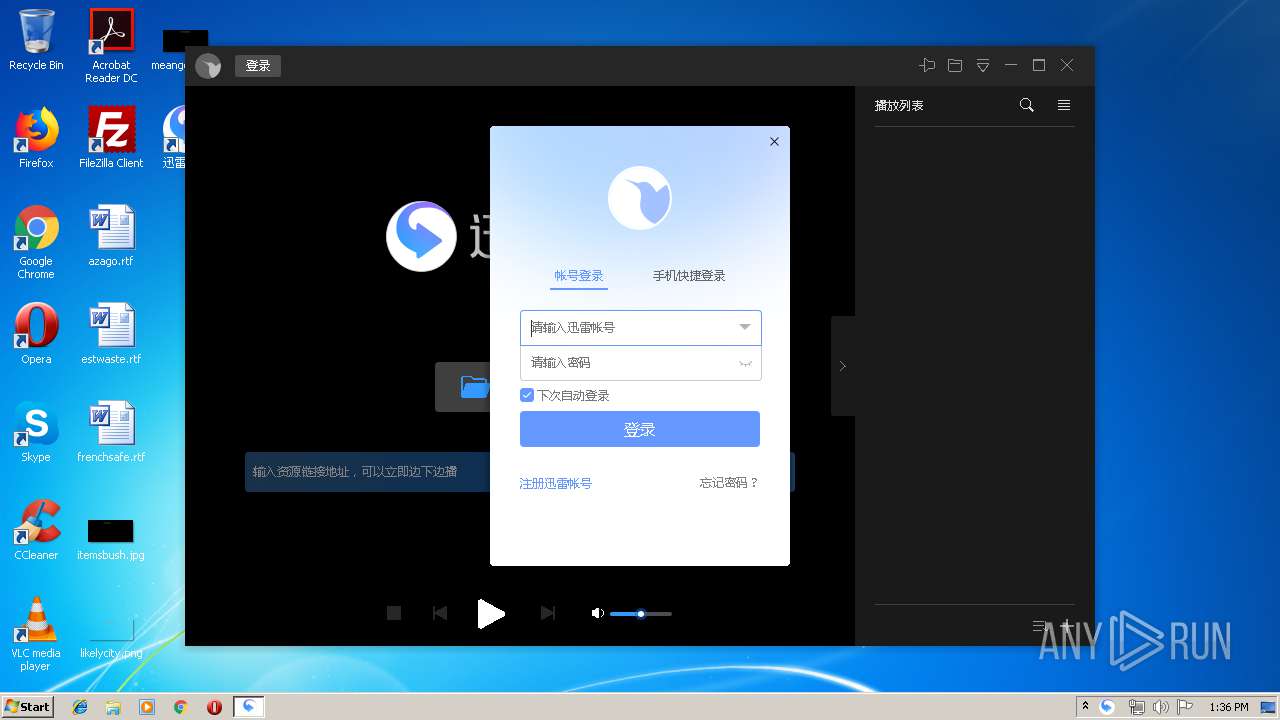Viewport: 1280px width, 720px height.
Task: Click the system tray volume icon
Action: [x=1161, y=707]
